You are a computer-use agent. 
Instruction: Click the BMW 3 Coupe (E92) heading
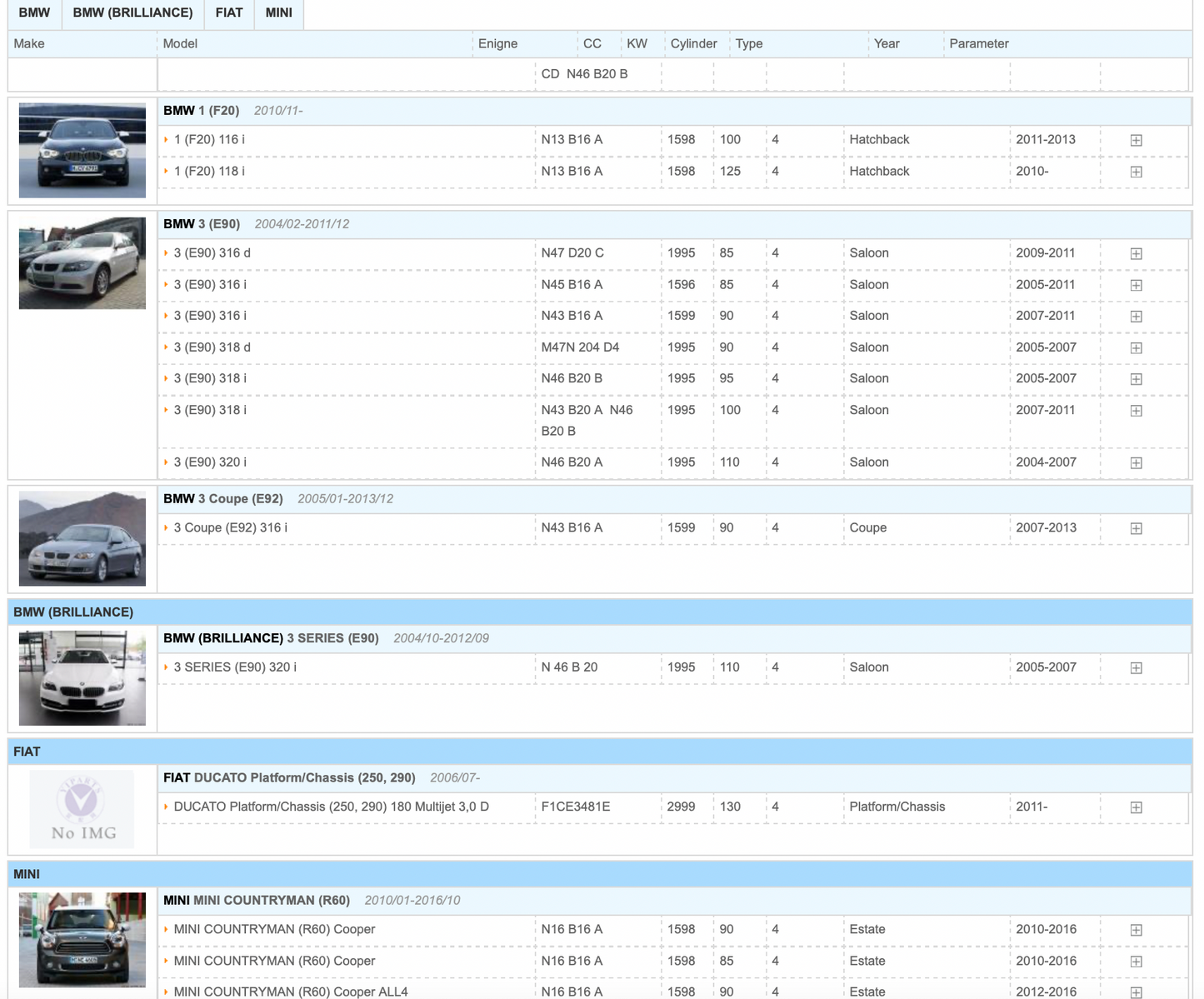(x=223, y=498)
